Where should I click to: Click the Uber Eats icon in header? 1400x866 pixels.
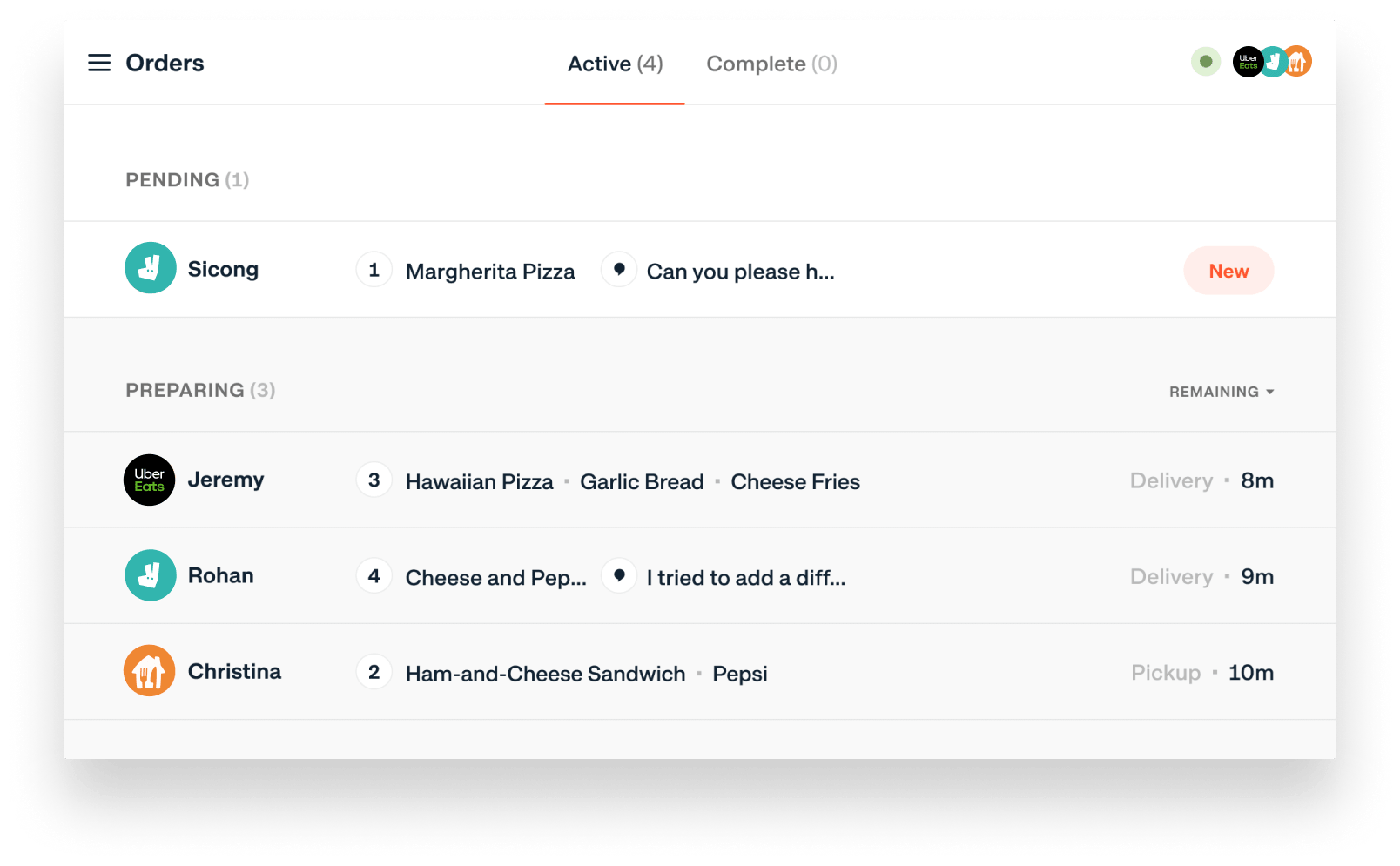[x=1247, y=62]
